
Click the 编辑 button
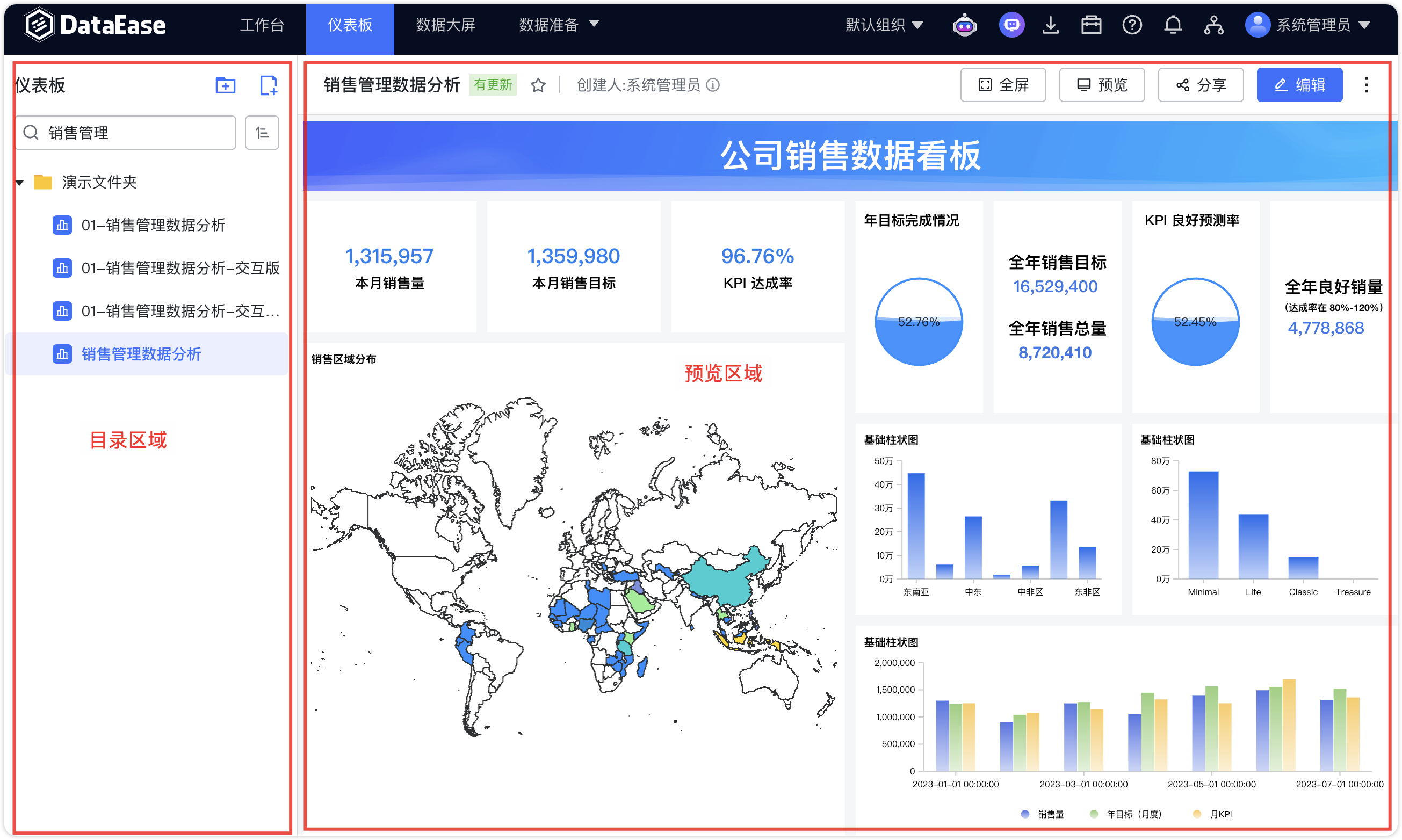1299,85
